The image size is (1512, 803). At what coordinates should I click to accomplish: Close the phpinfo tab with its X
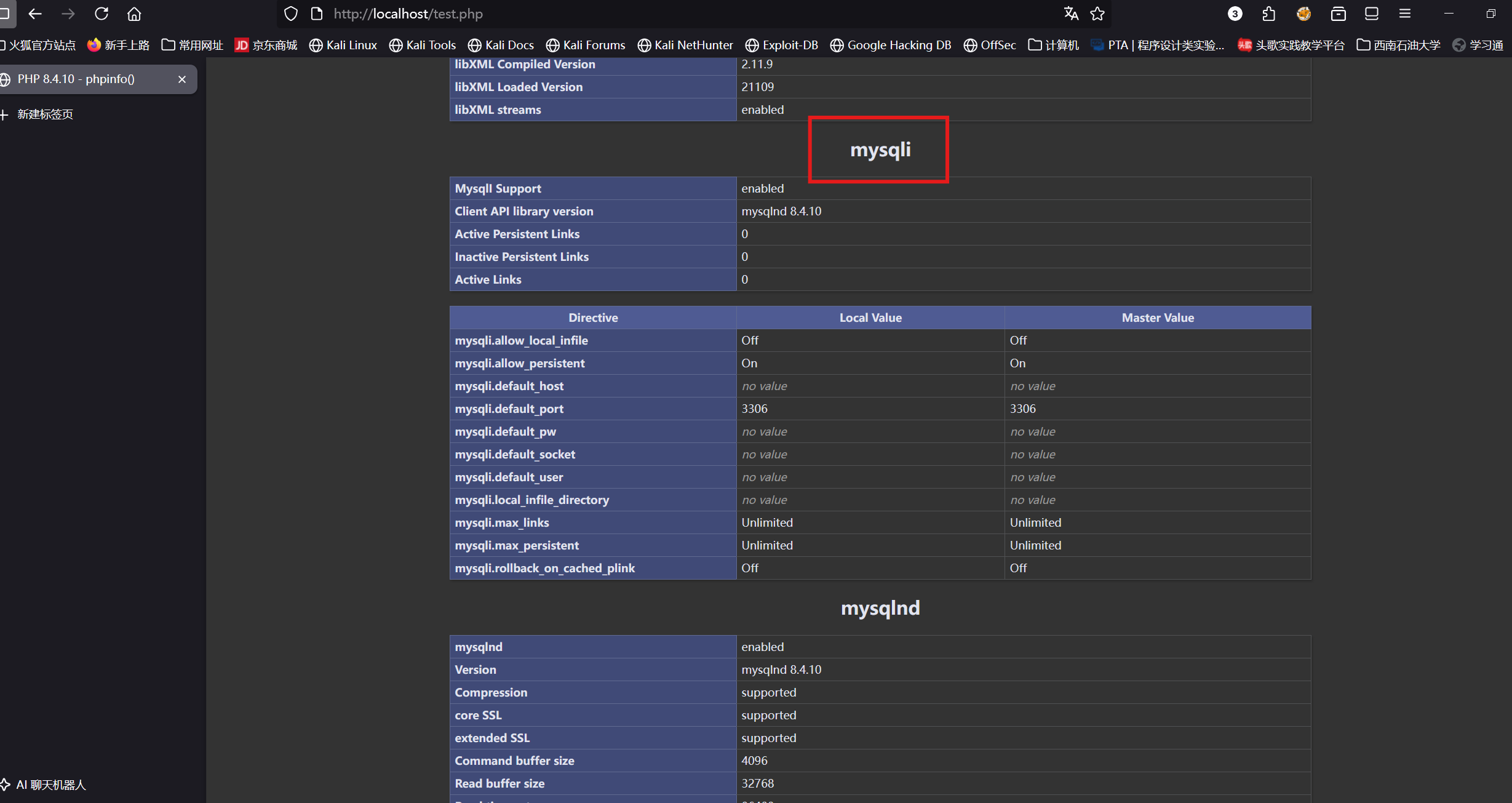(x=181, y=79)
